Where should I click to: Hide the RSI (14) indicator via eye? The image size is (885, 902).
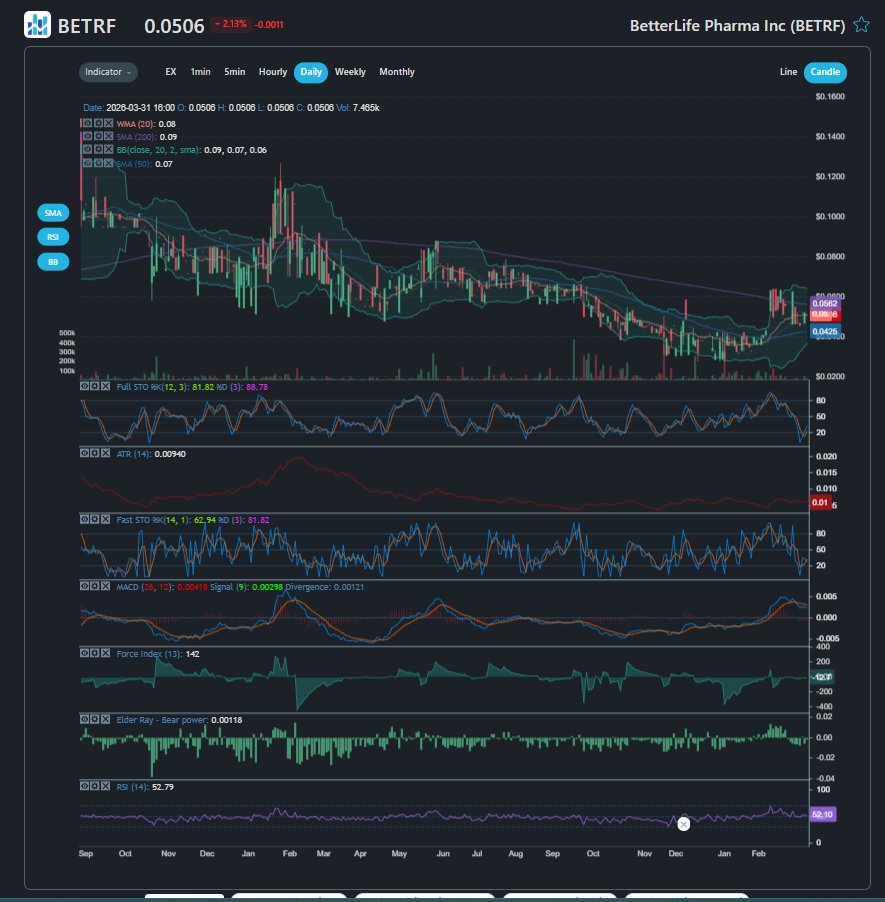pyautogui.click(x=85, y=786)
